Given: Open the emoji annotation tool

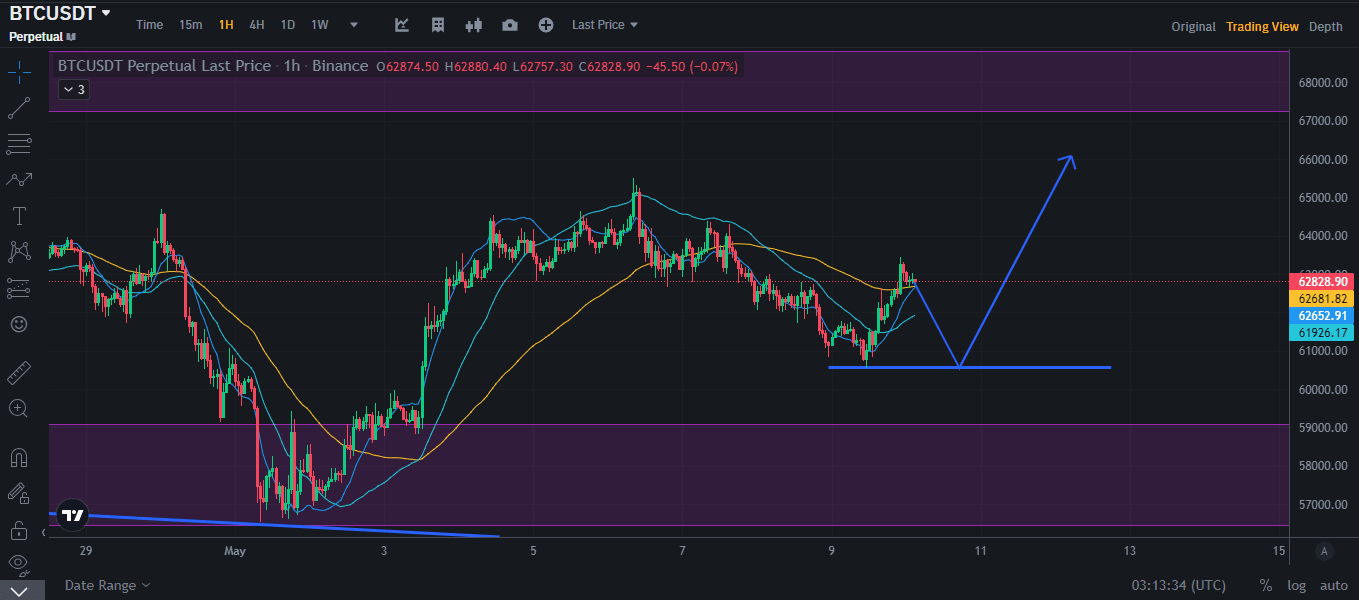Looking at the screenshot, I should pyautogui.click(x=18, y=324).
